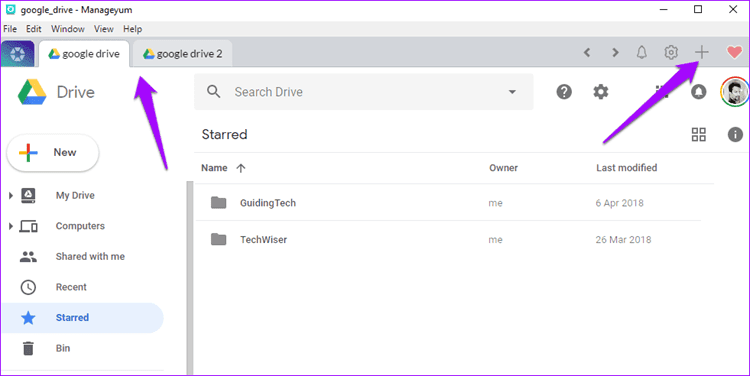Open the View menu
The image size is (750, 376).
(104, 29)
